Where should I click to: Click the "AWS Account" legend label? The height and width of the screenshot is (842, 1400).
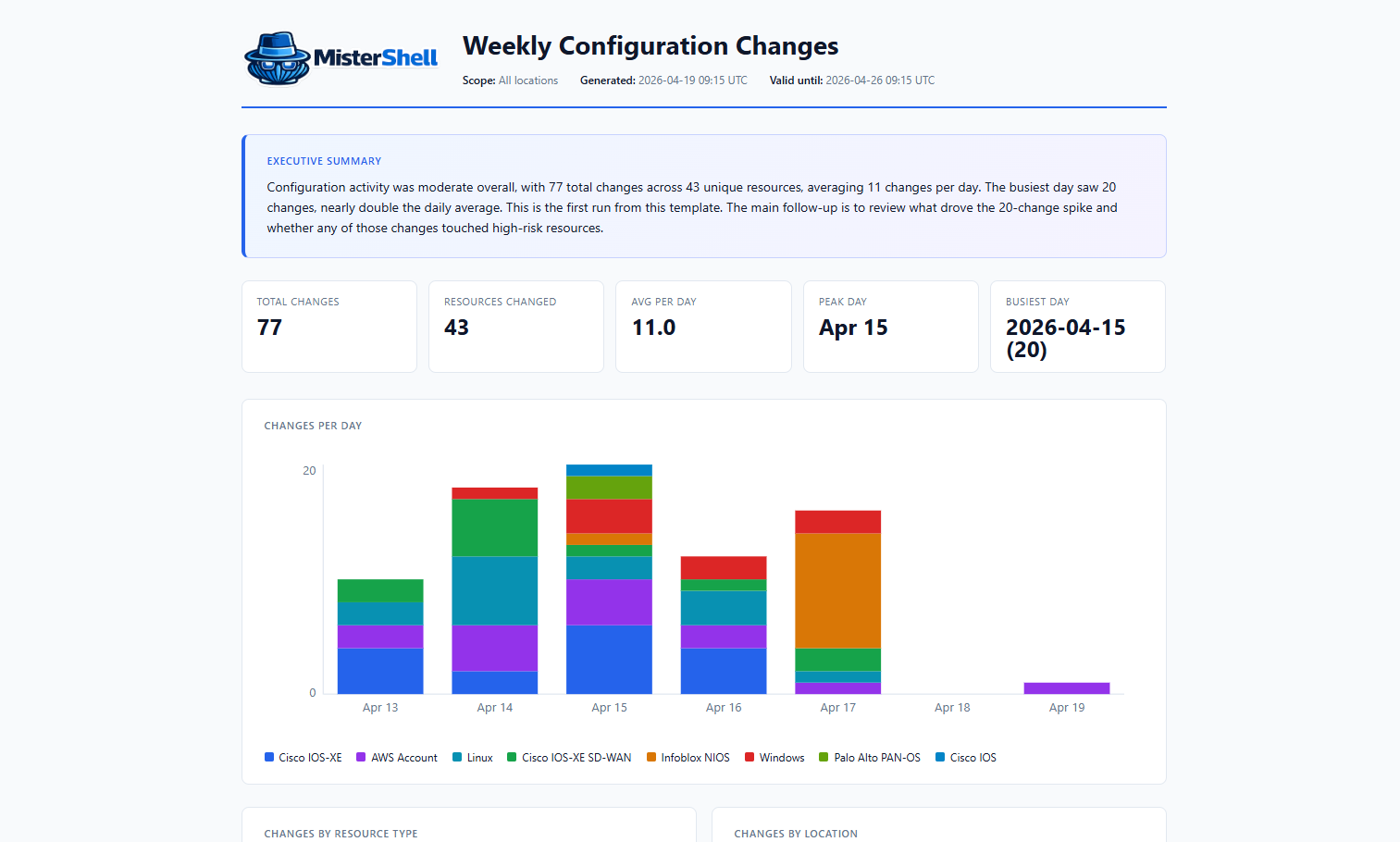404,758
